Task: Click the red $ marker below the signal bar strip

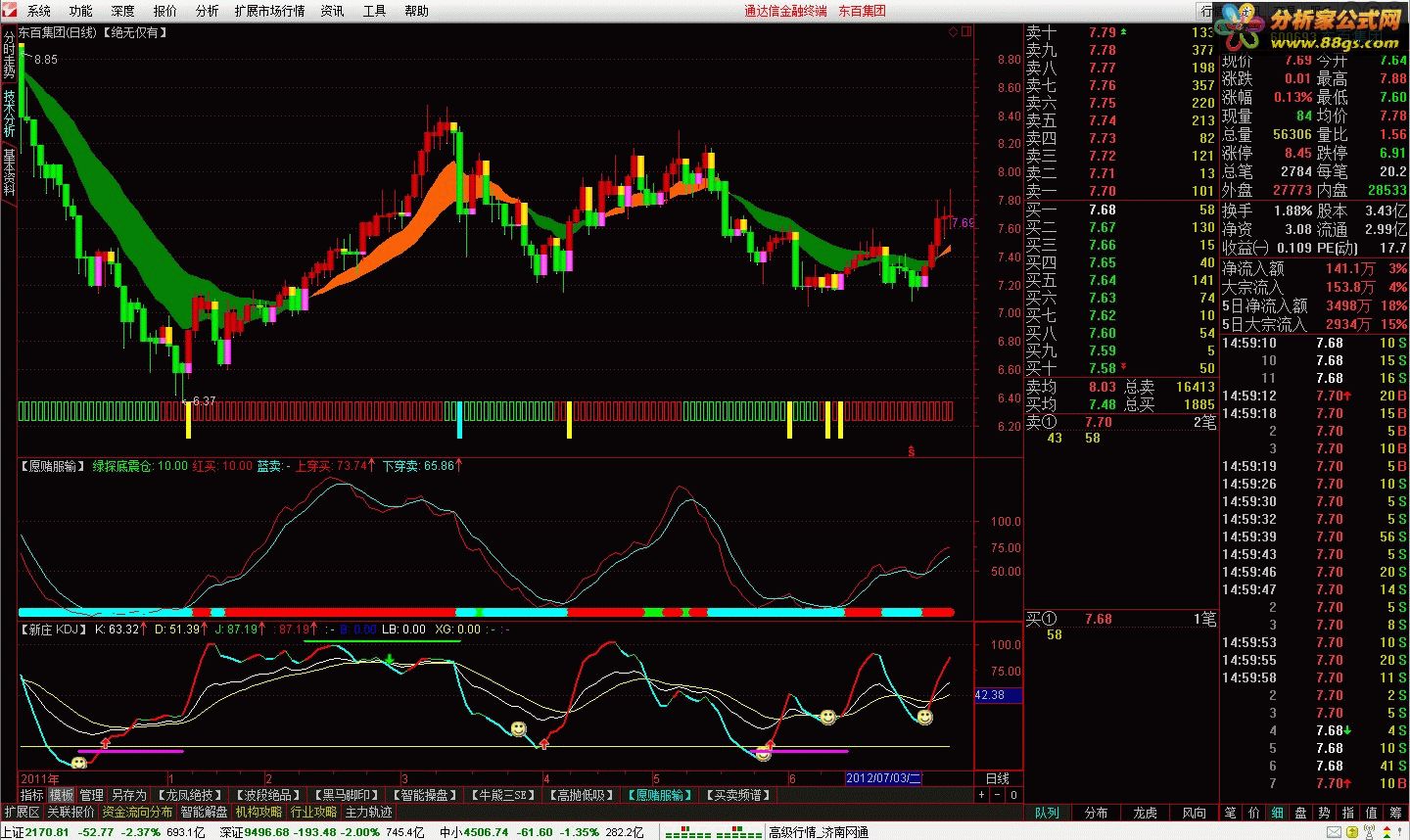Action: pos(912,451)
